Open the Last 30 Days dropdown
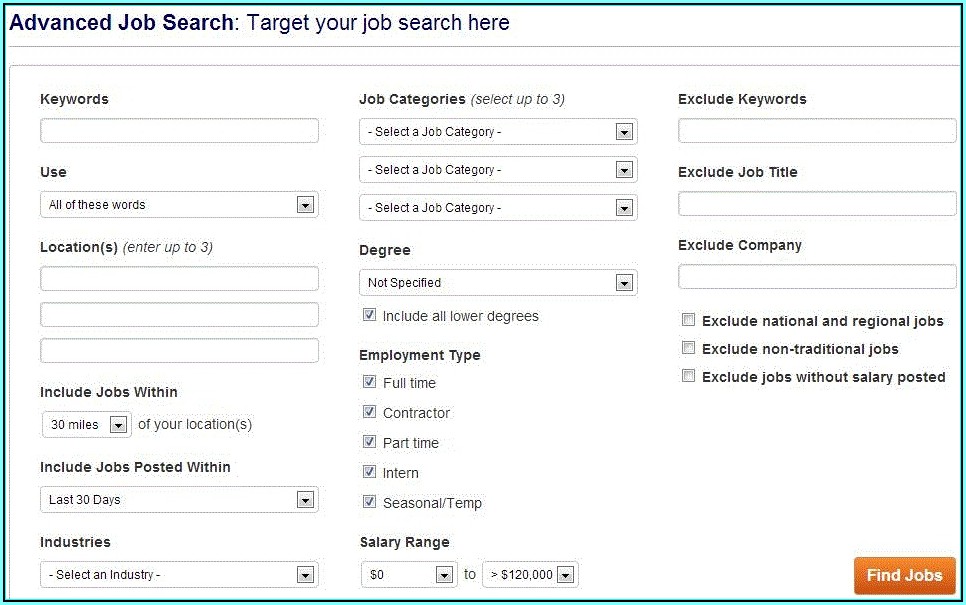Screen dimensions: 966x605 [x=180, y=500]
